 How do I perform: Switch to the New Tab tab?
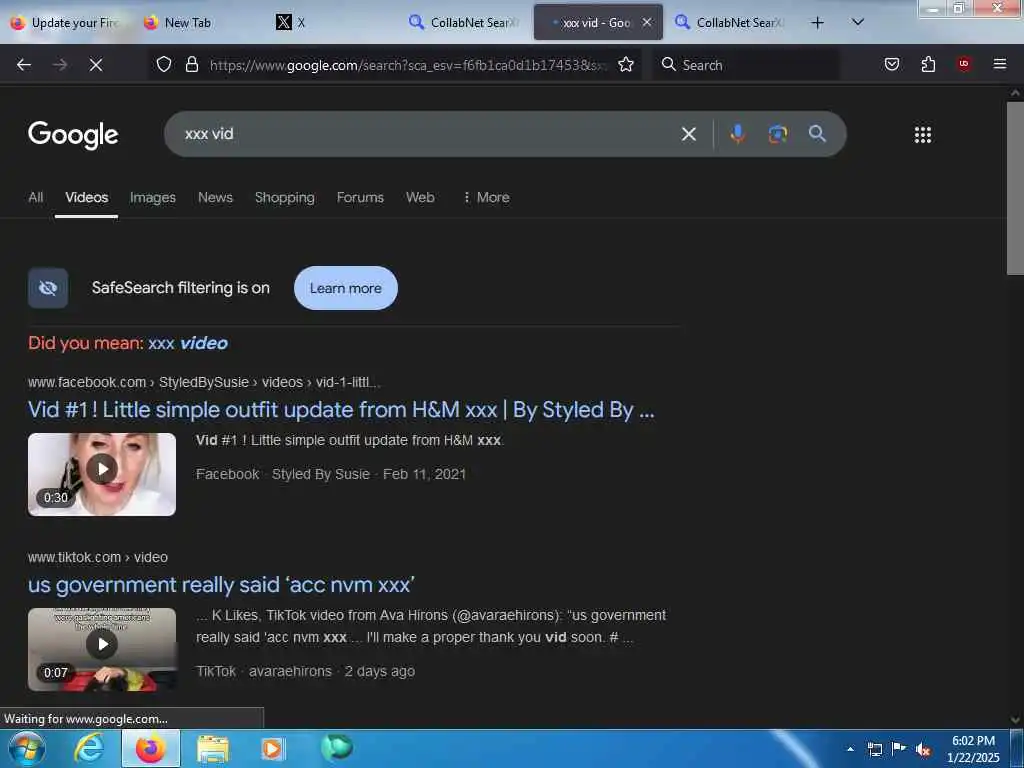click(201, 23)
